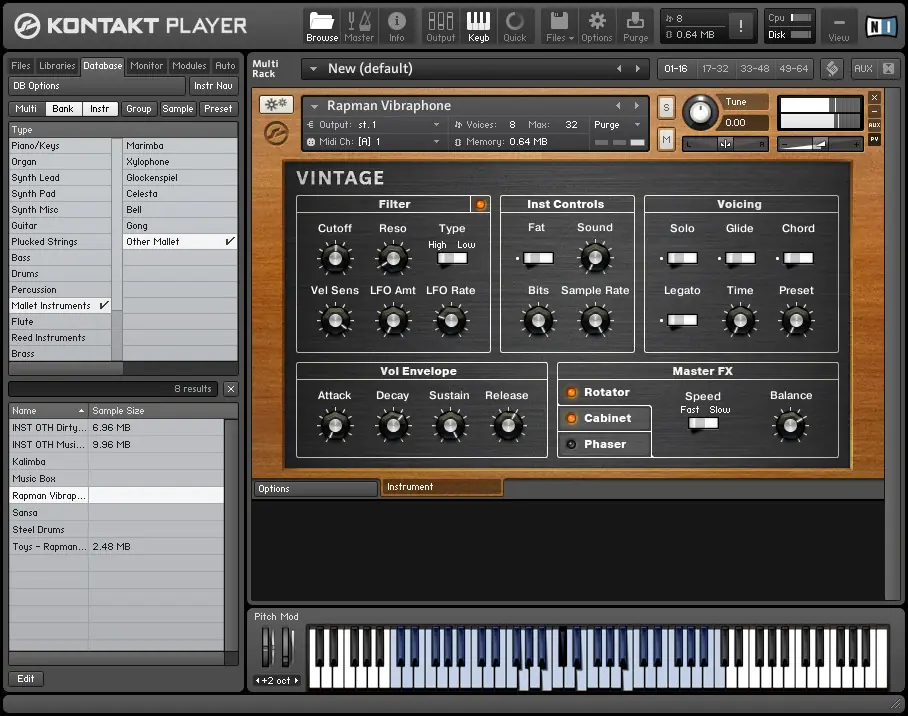This screenshot has height=716, width=908.
Task: Select the Multi filter button
Action: pyautogui.click(x=25, y=108)
